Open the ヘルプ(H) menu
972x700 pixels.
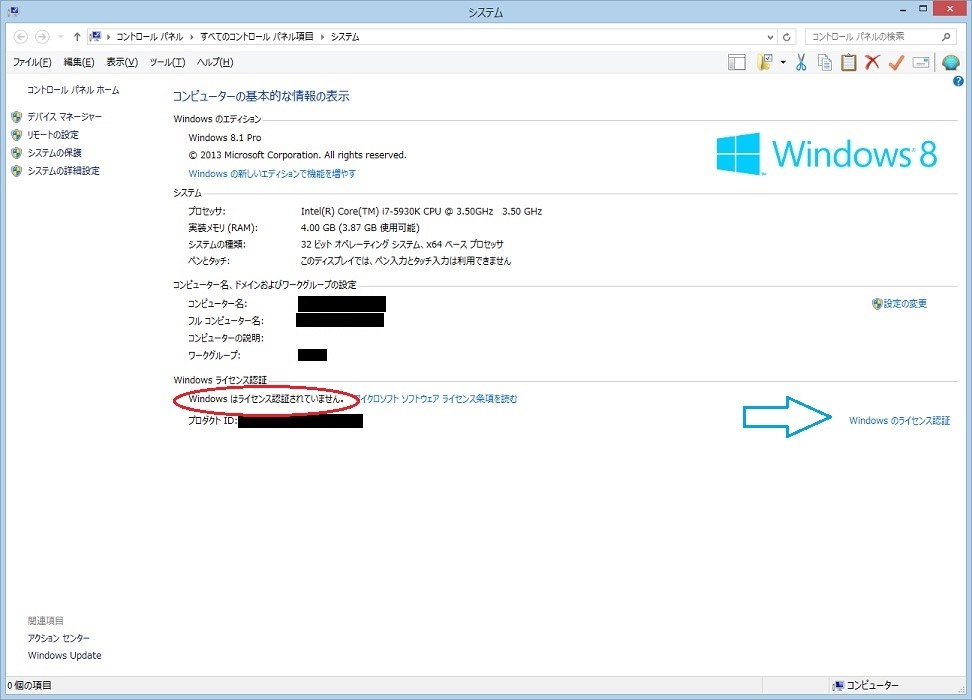214,62
